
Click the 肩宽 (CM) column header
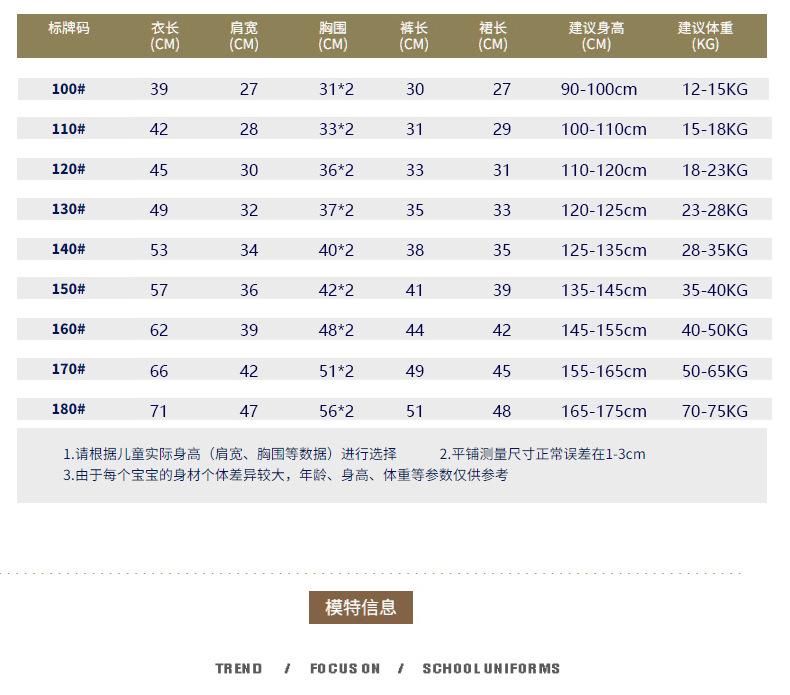(x=244, y=36)
